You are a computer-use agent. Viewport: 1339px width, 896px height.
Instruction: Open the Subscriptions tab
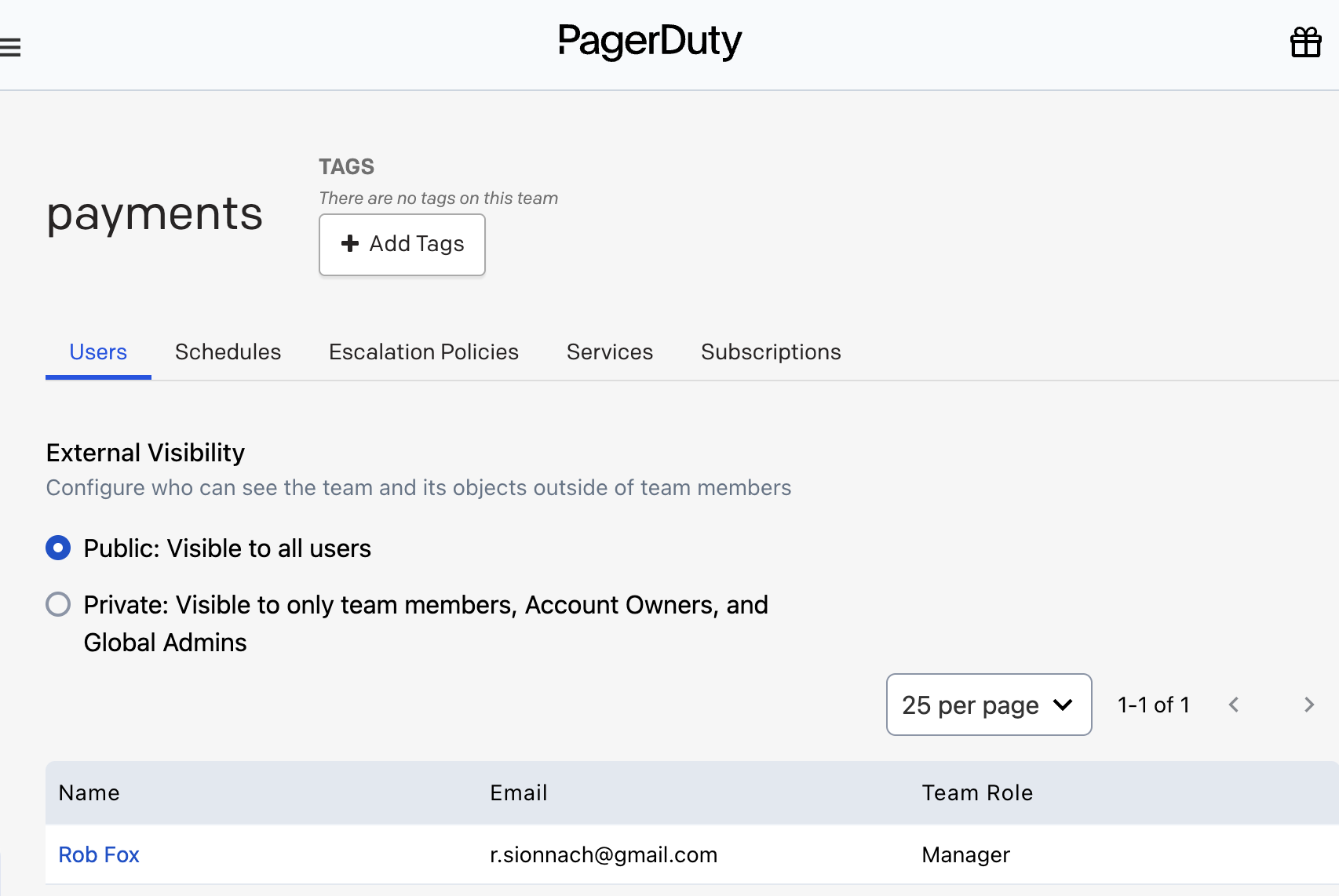[x=770, y=351]
